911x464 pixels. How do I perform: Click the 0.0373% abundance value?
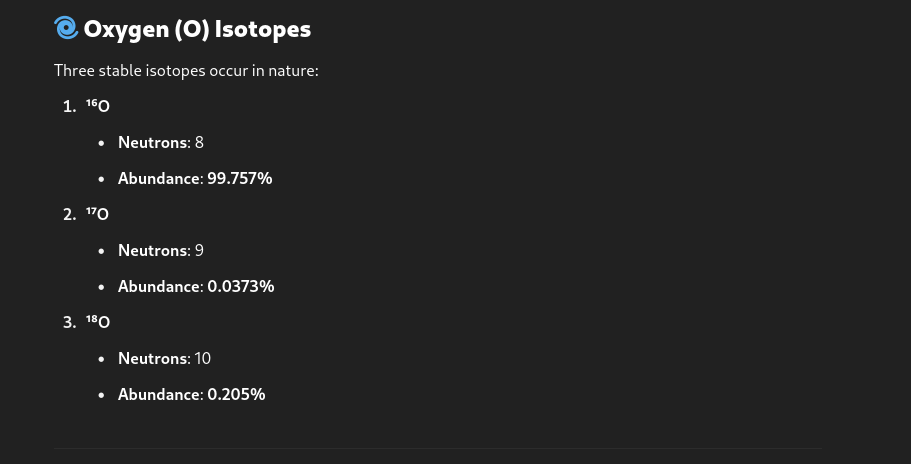point(241,287)
